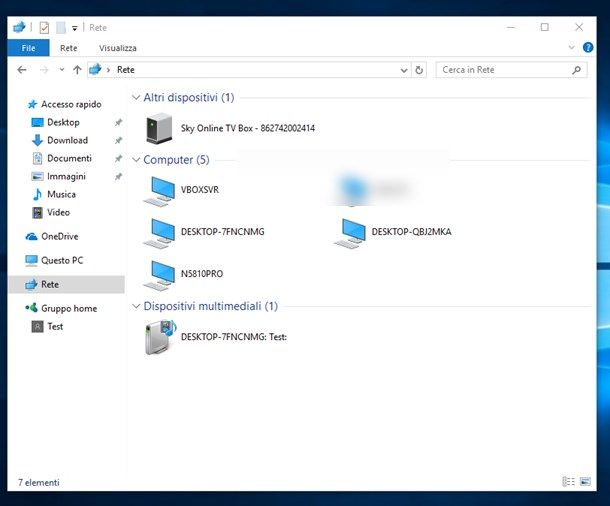Switch to details view icon in status bar
The height and width of the screenshot is (506, 610).
[568, 481]
